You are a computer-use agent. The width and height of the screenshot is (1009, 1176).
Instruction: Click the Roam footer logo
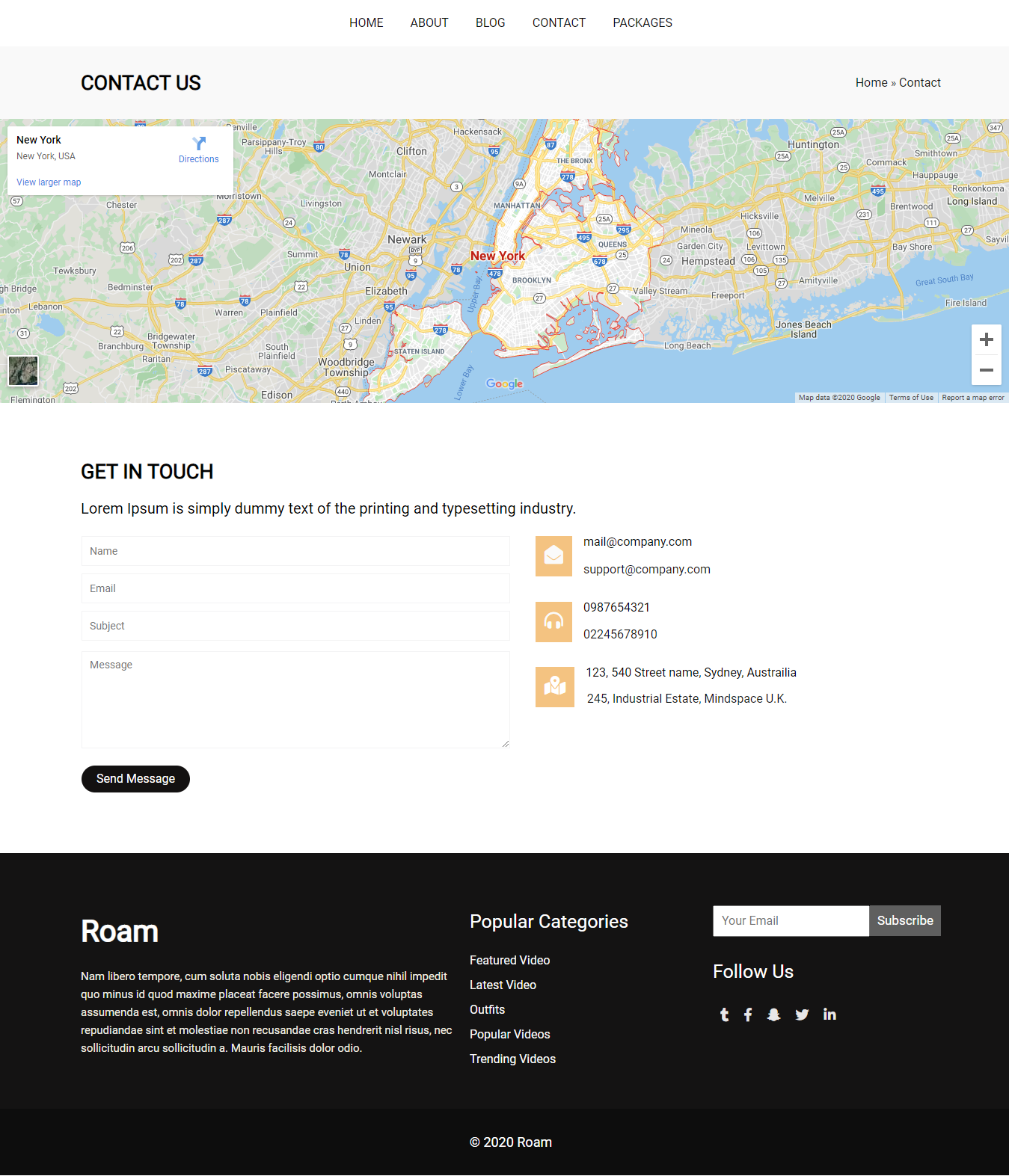pyautogui.click(x=120, y=932)
